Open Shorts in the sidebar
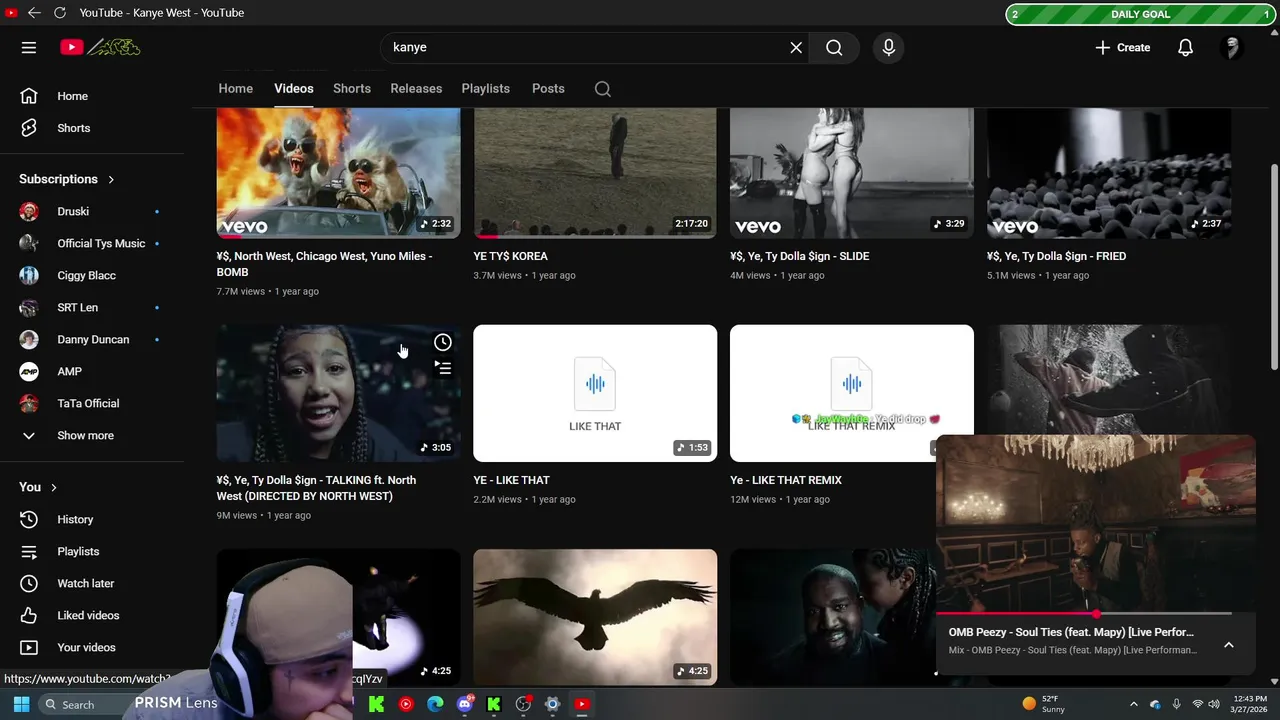Screen dimensions: 1280x720 pyautogui.click(x=92, y=128)
